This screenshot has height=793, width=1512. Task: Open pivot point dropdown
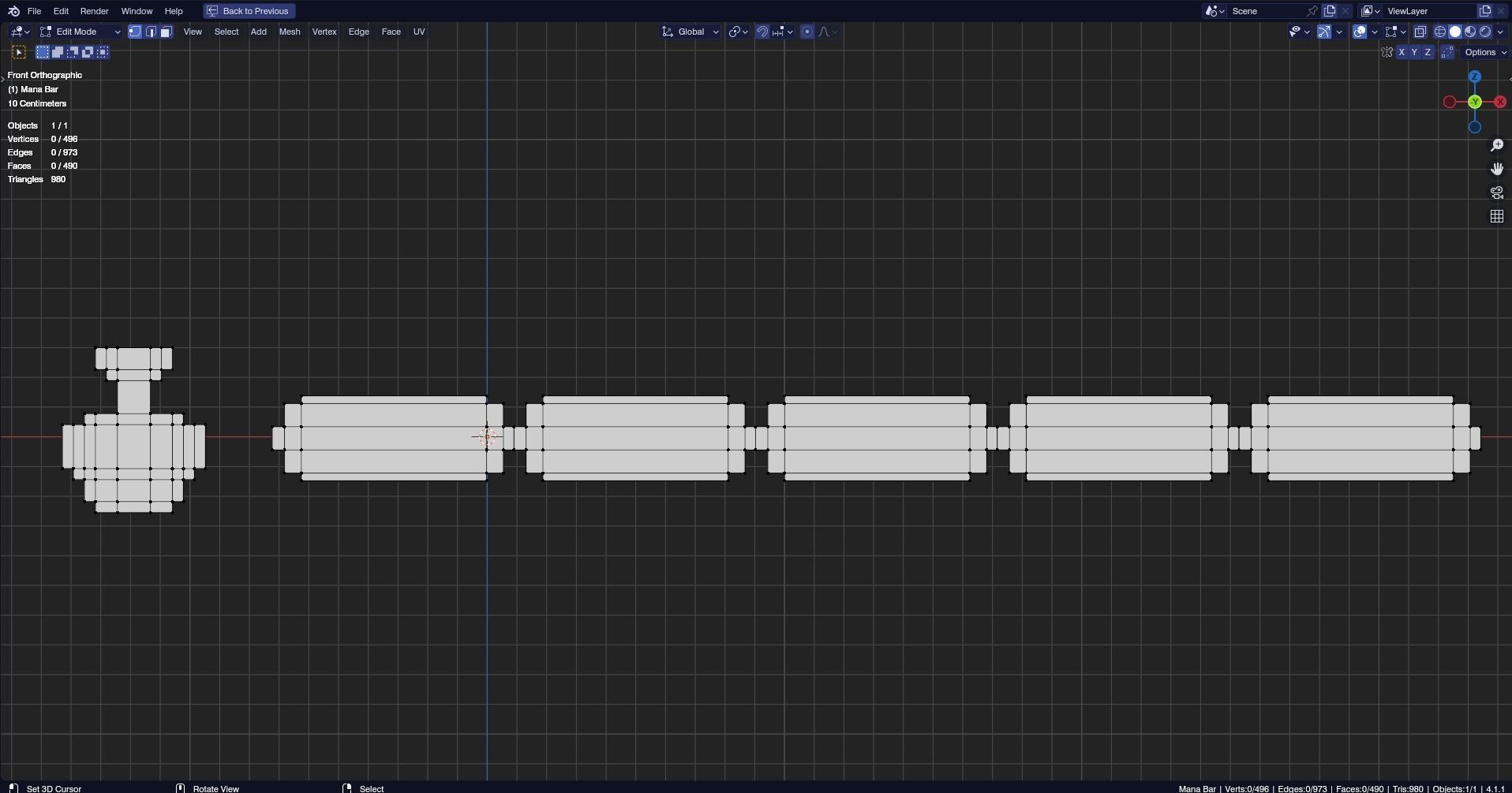(739, 32)
